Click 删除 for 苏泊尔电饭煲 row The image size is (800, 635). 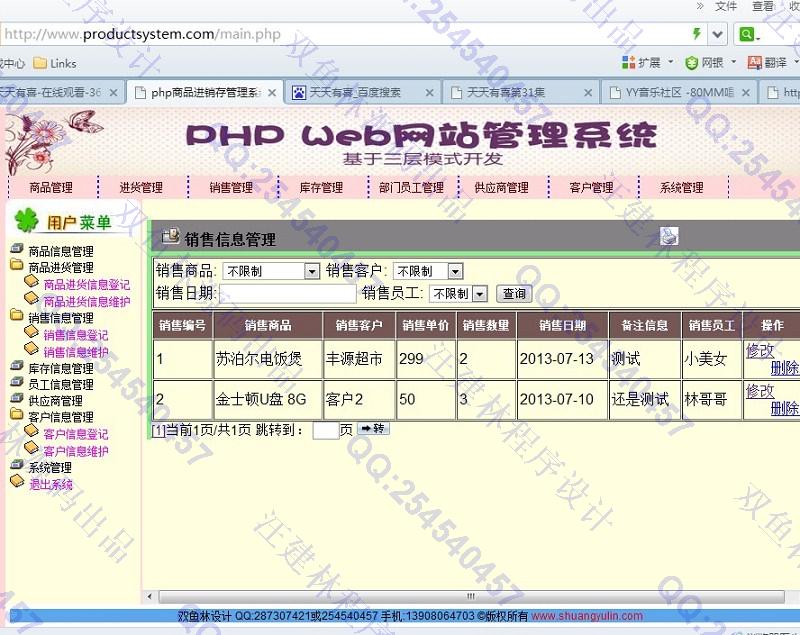pyautogui.click(x=785, y=368)
